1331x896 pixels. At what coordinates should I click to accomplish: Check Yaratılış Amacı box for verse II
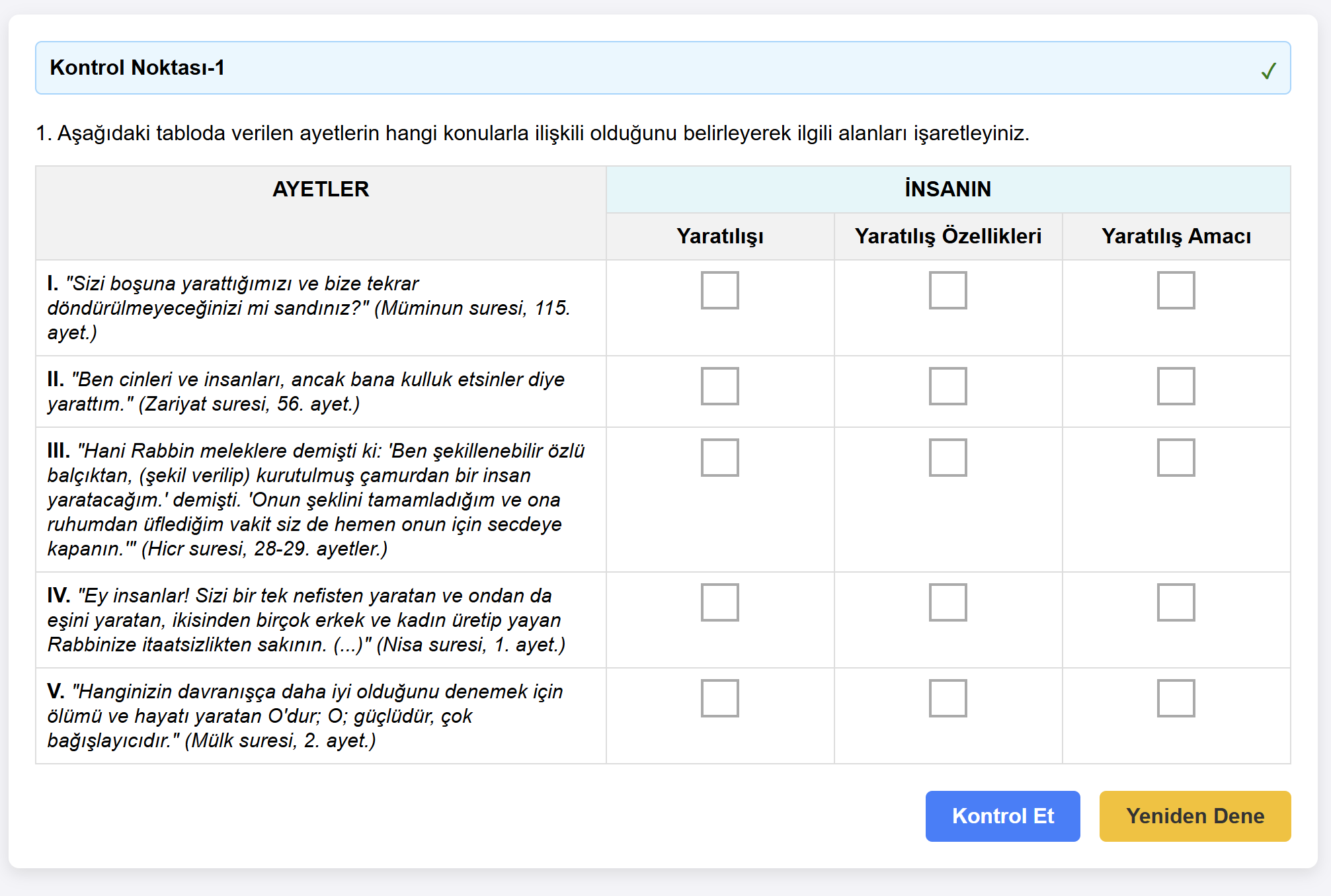point(1176,386)
